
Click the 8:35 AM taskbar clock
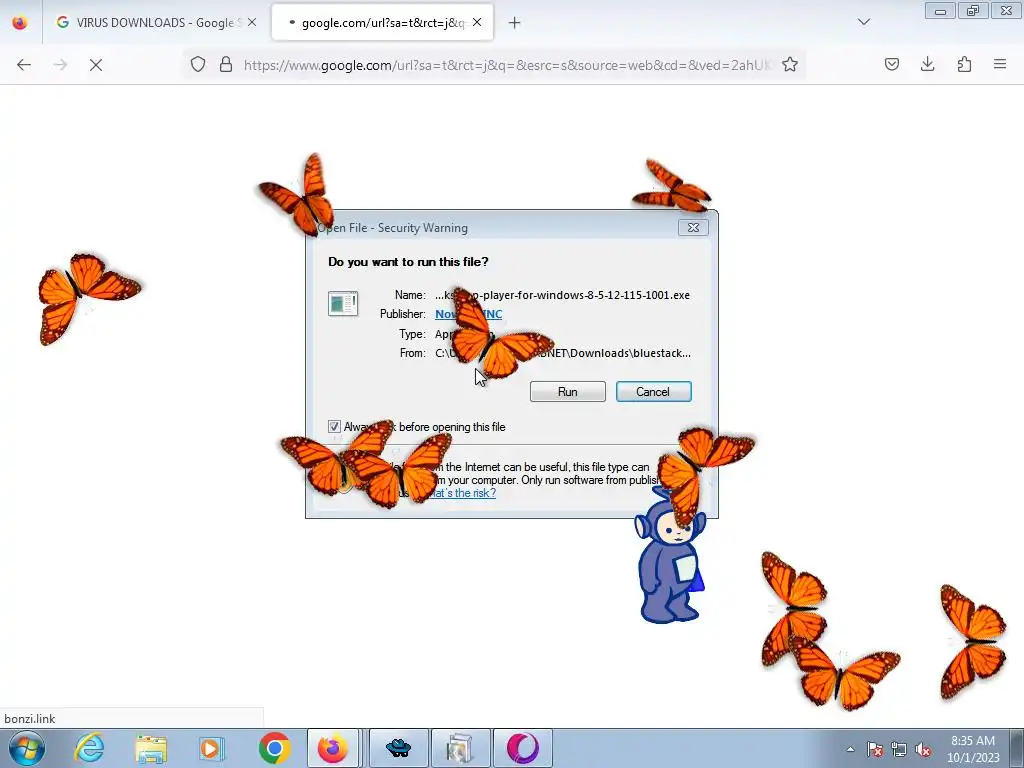[x=973, y=749]
